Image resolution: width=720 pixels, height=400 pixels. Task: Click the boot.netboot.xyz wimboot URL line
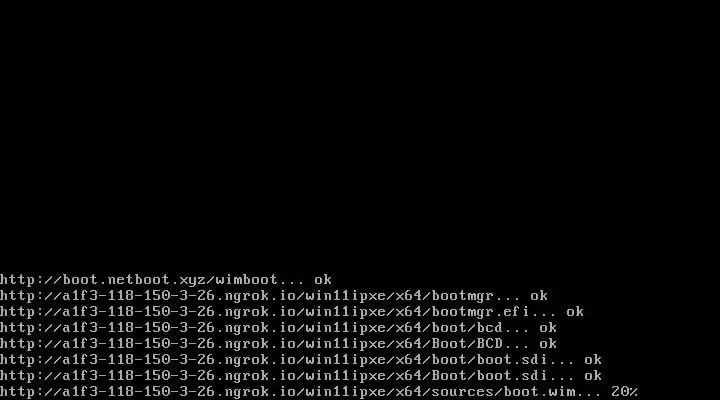[139, 280]
